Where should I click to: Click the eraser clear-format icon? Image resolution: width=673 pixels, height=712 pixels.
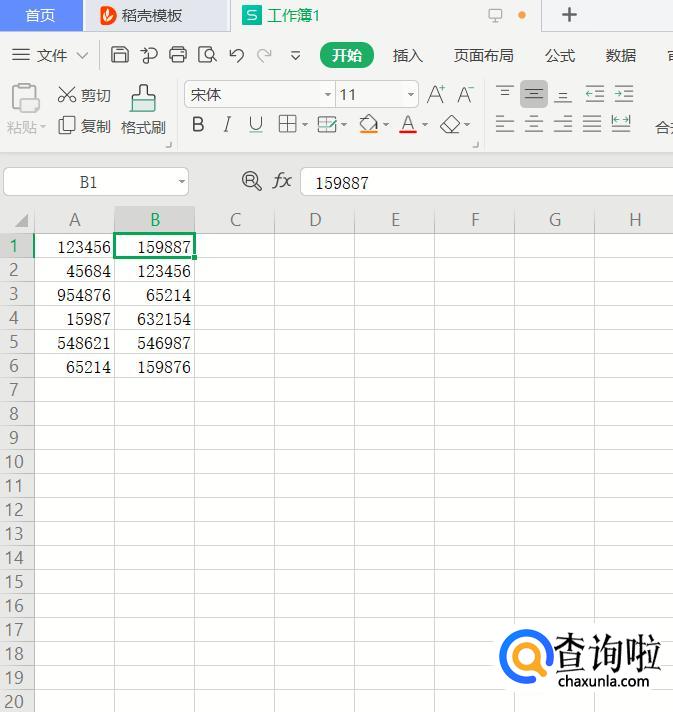coord(451,125)
